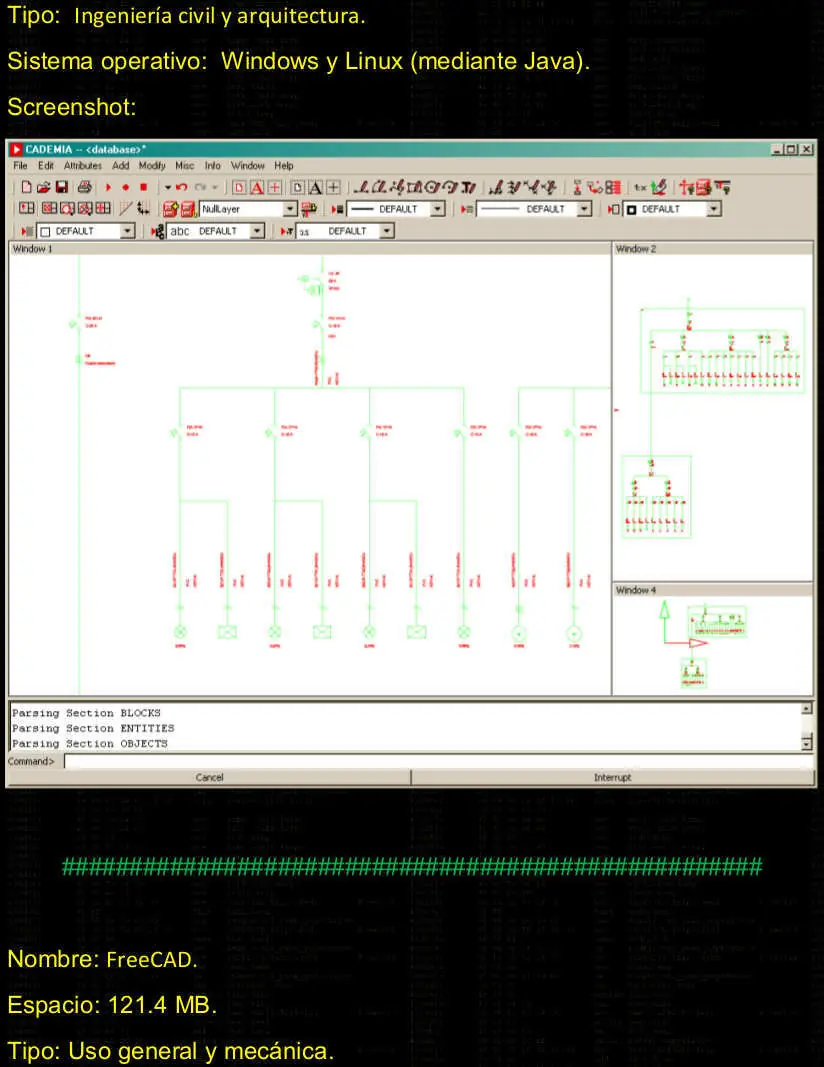
Task: Click the diagonal line snap icon
Action: tap(125, 208)
